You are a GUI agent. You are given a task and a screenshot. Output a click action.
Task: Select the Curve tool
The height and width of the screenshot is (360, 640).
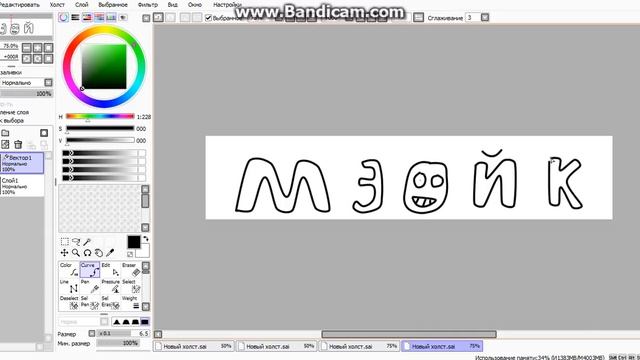pyautogui.click(x=90, y=269)
